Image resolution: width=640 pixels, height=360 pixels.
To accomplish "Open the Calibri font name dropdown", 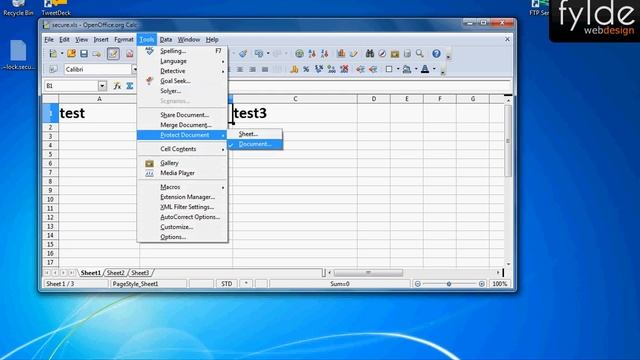I will coord(135,69).
